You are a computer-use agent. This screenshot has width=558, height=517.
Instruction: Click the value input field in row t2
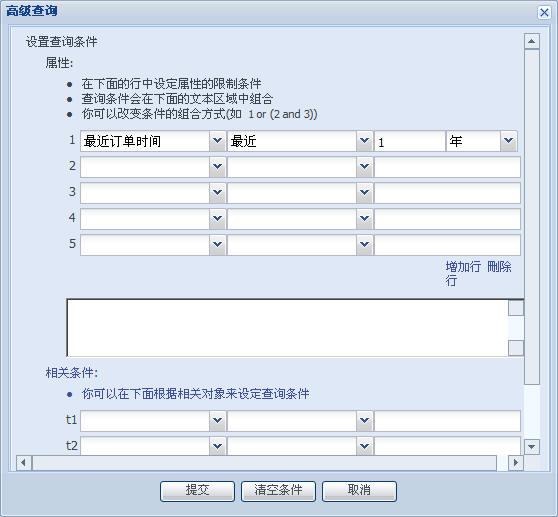point(447,446)
